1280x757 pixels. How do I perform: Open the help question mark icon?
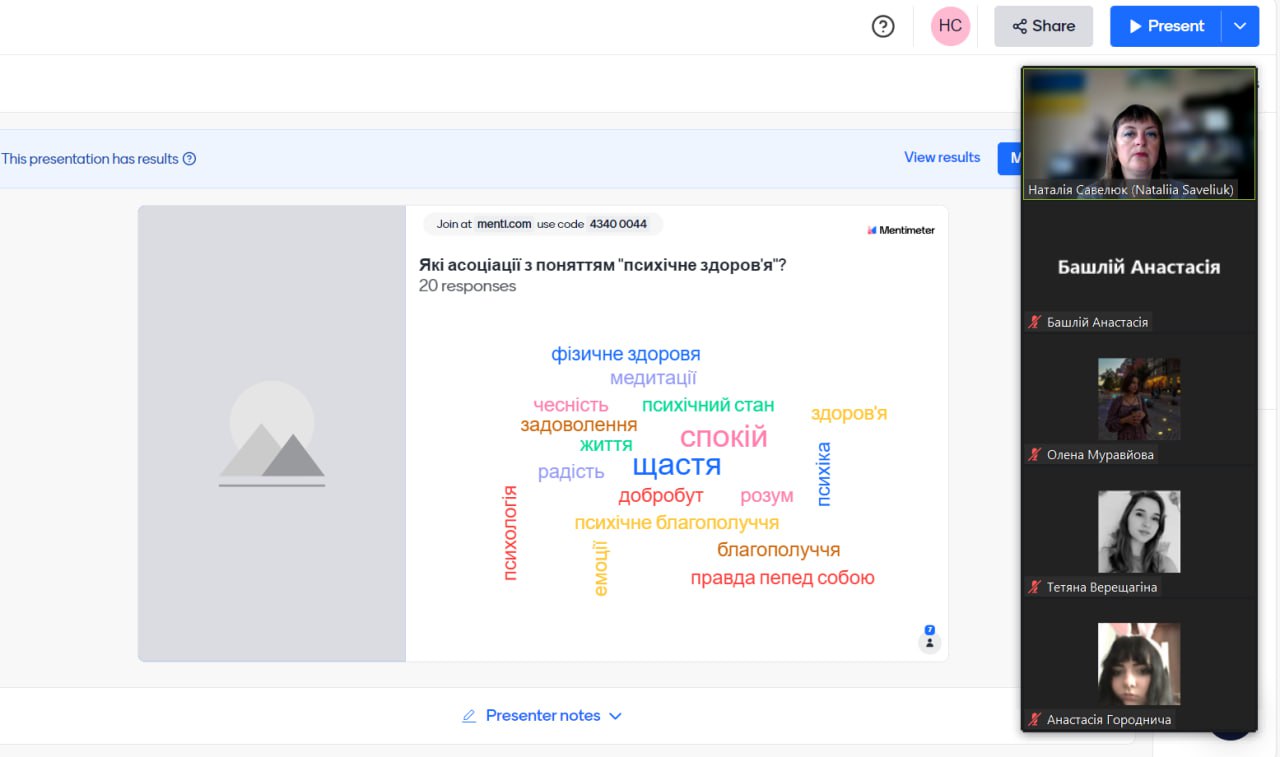coord(883,27)
